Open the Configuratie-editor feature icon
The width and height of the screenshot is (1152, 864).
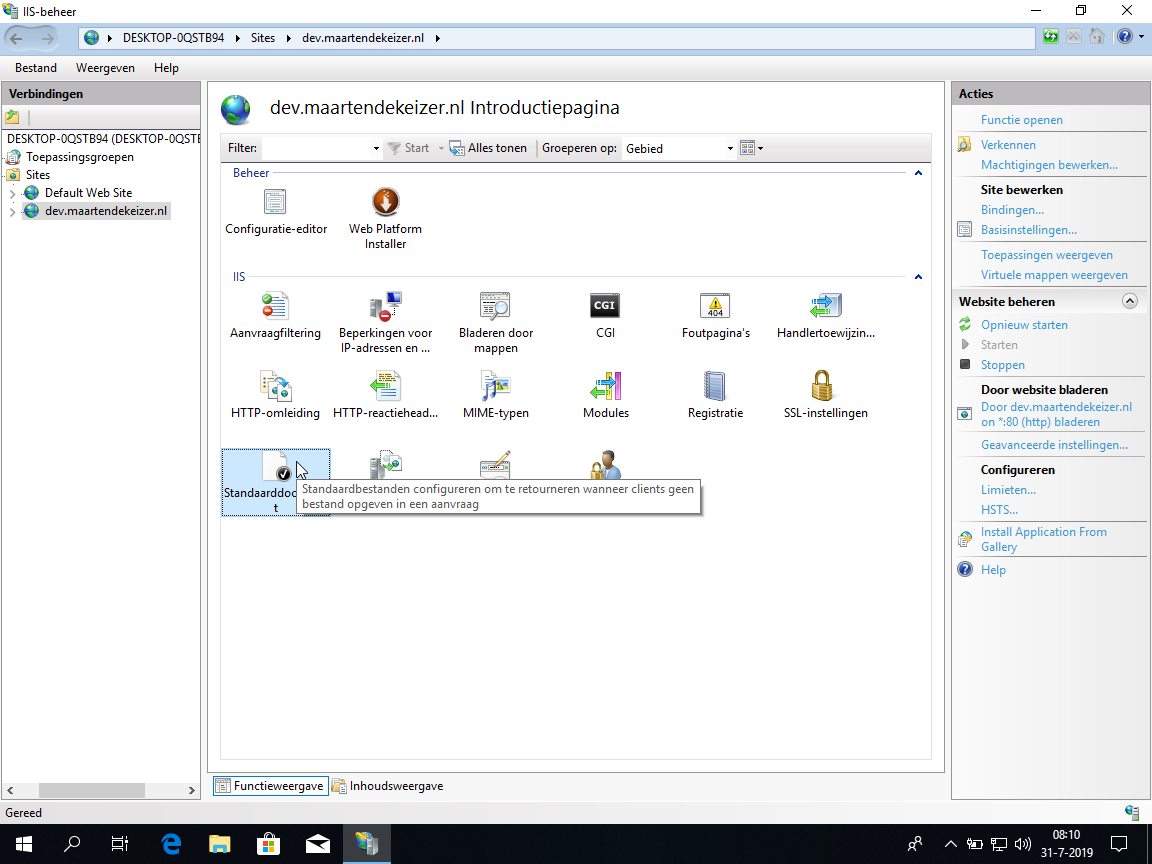click(275, 202)
